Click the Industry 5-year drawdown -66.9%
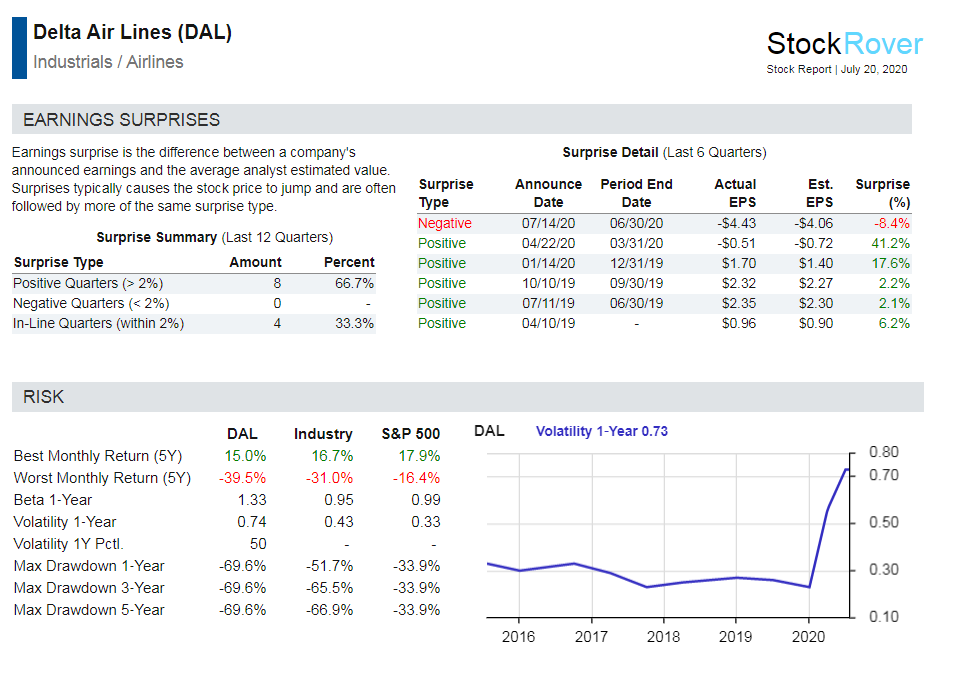 (x=330, y=610)
